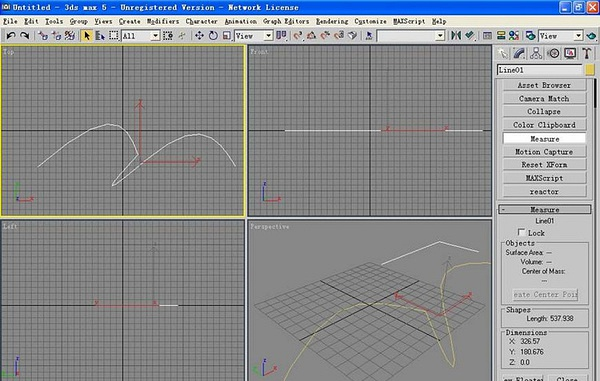
Task: Switch to the Utilities hammer tab
Action: tap(587, 54)
